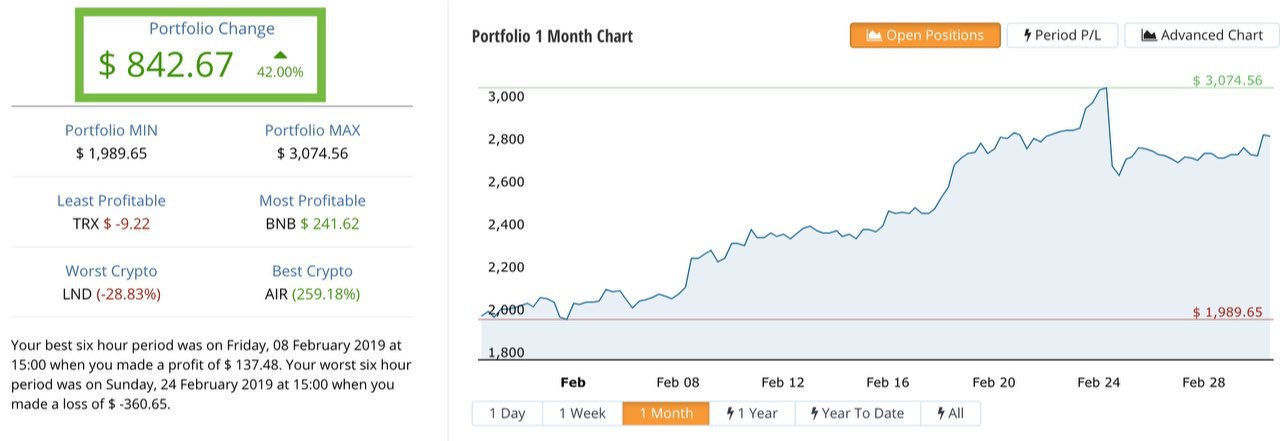Click the Feb 24 peak on chart

1104,89
